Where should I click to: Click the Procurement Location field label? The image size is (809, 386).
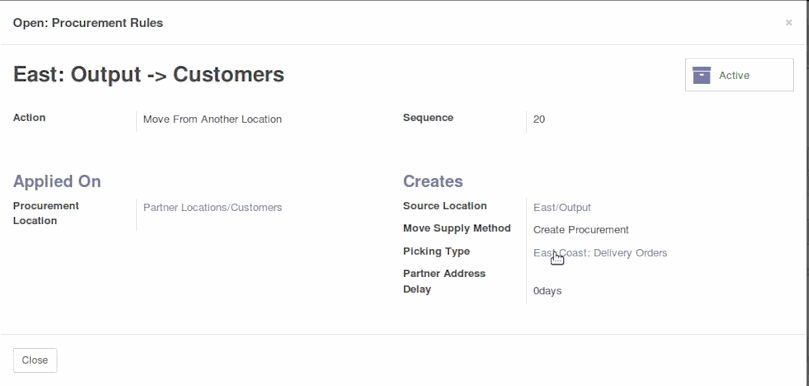[46, 213]
